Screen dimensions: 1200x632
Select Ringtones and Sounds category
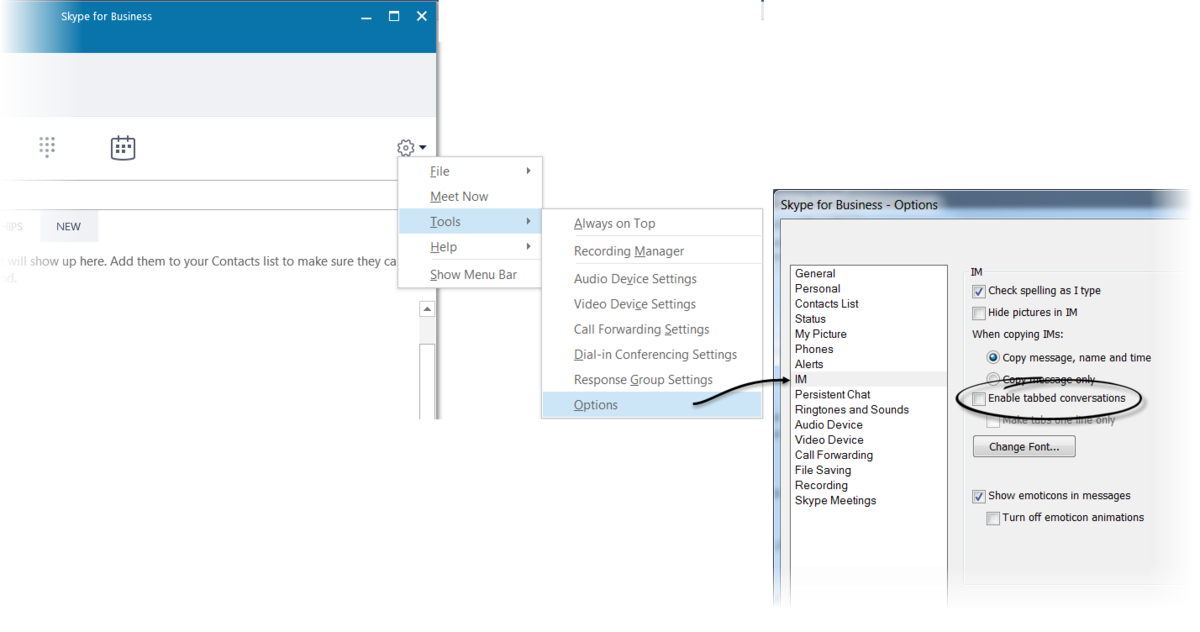(868, 409)
